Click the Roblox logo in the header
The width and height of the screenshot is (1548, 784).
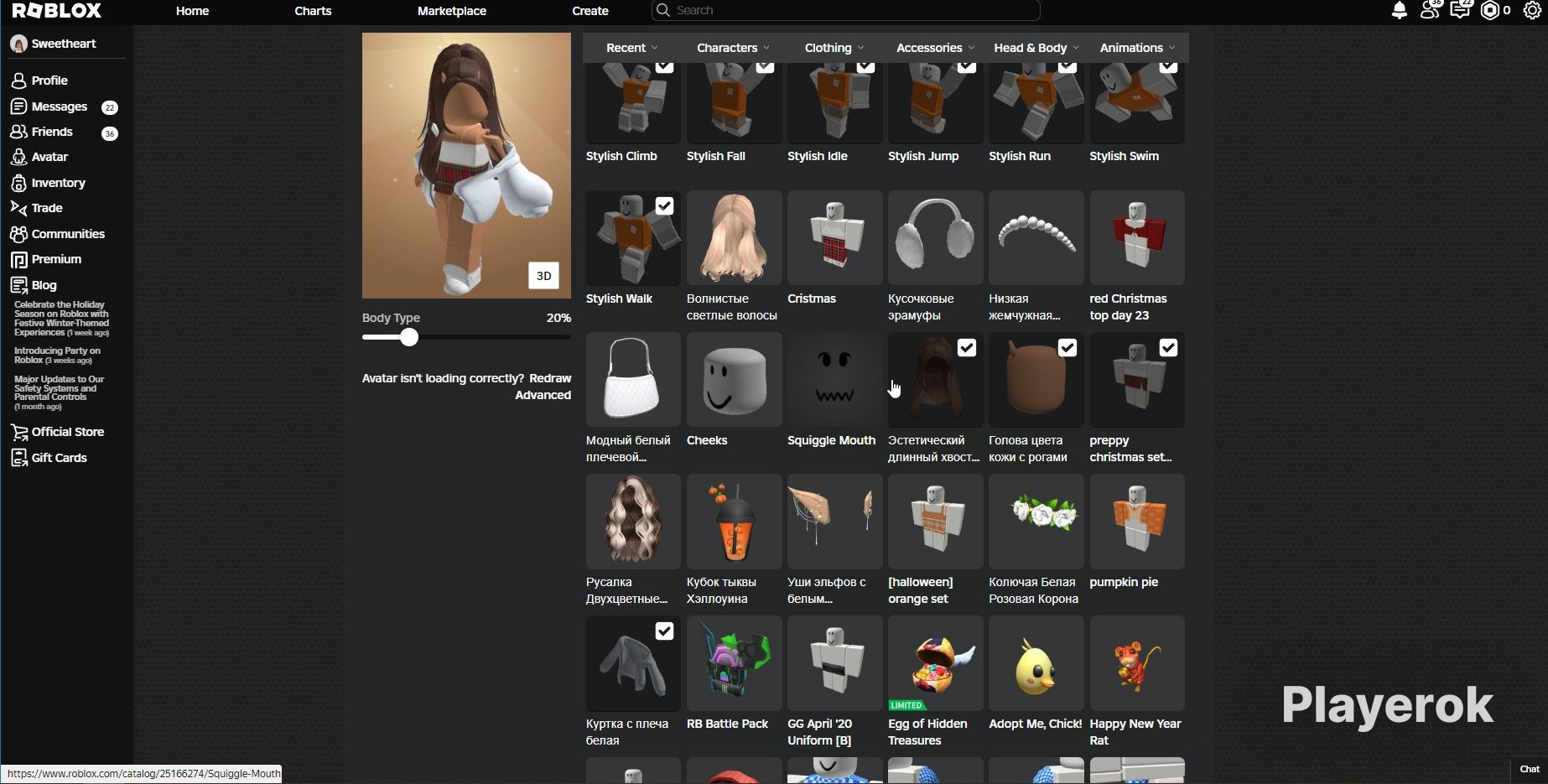[x=56, y=11]
